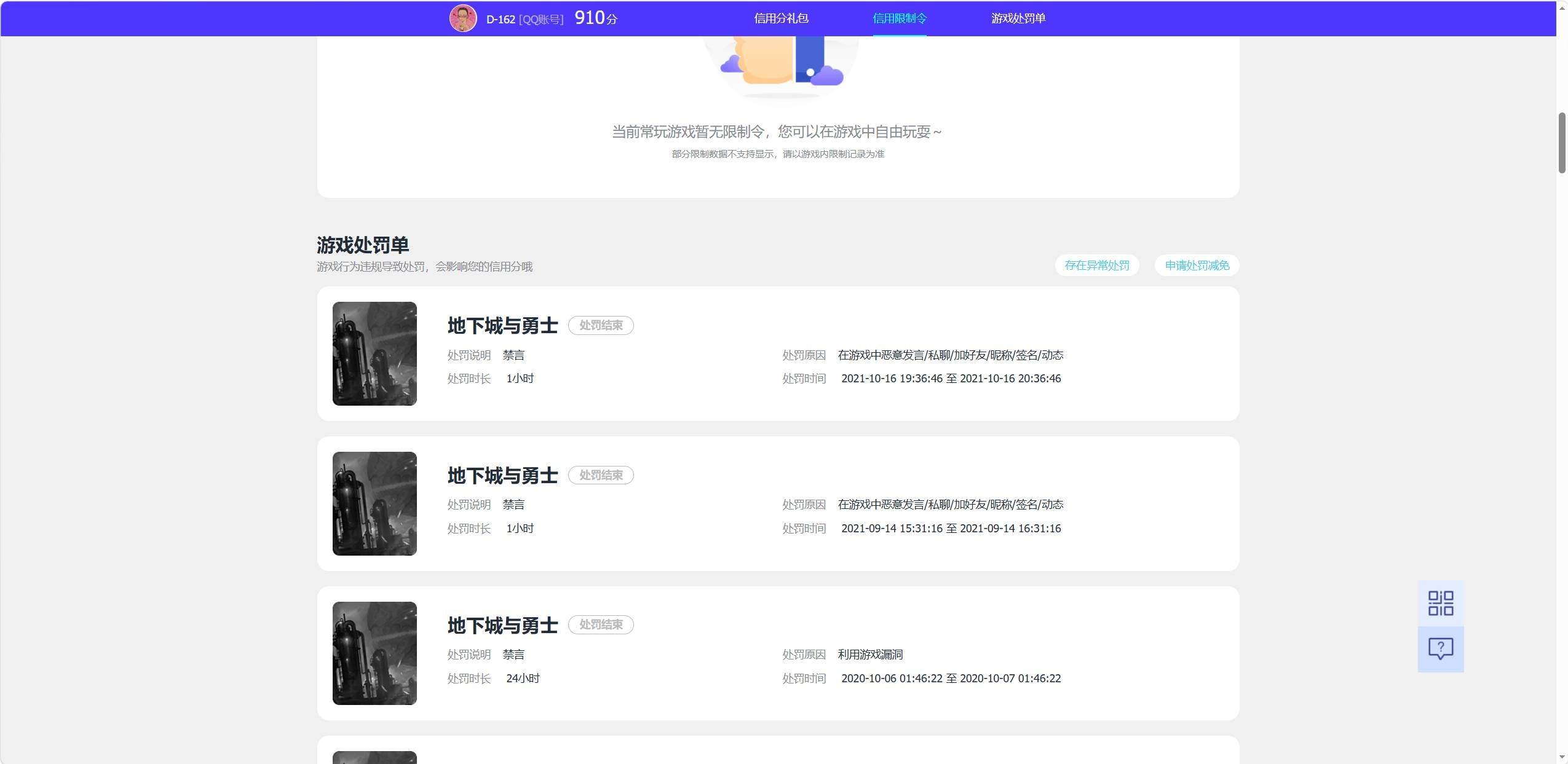Click 地下城与勇士 title in 2020-10-06 record
This screenshot has height=764, width=1568.
click(502, 626)
